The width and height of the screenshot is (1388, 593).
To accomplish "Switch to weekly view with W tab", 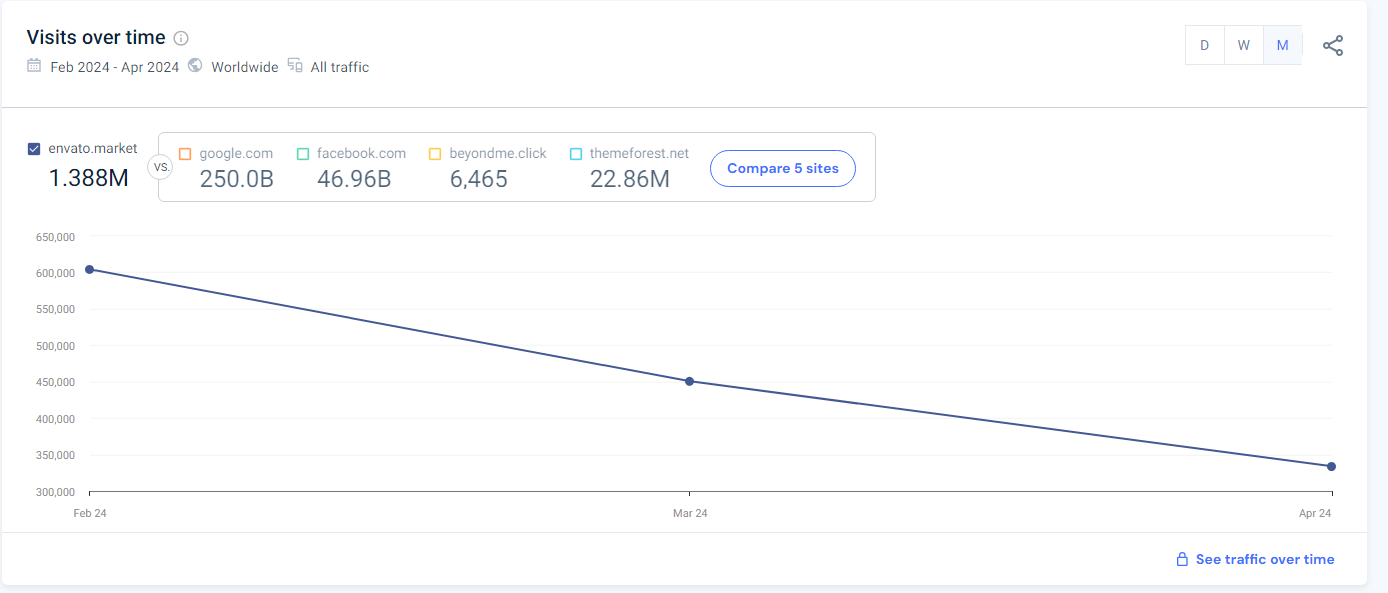I will click(1243, 46).
